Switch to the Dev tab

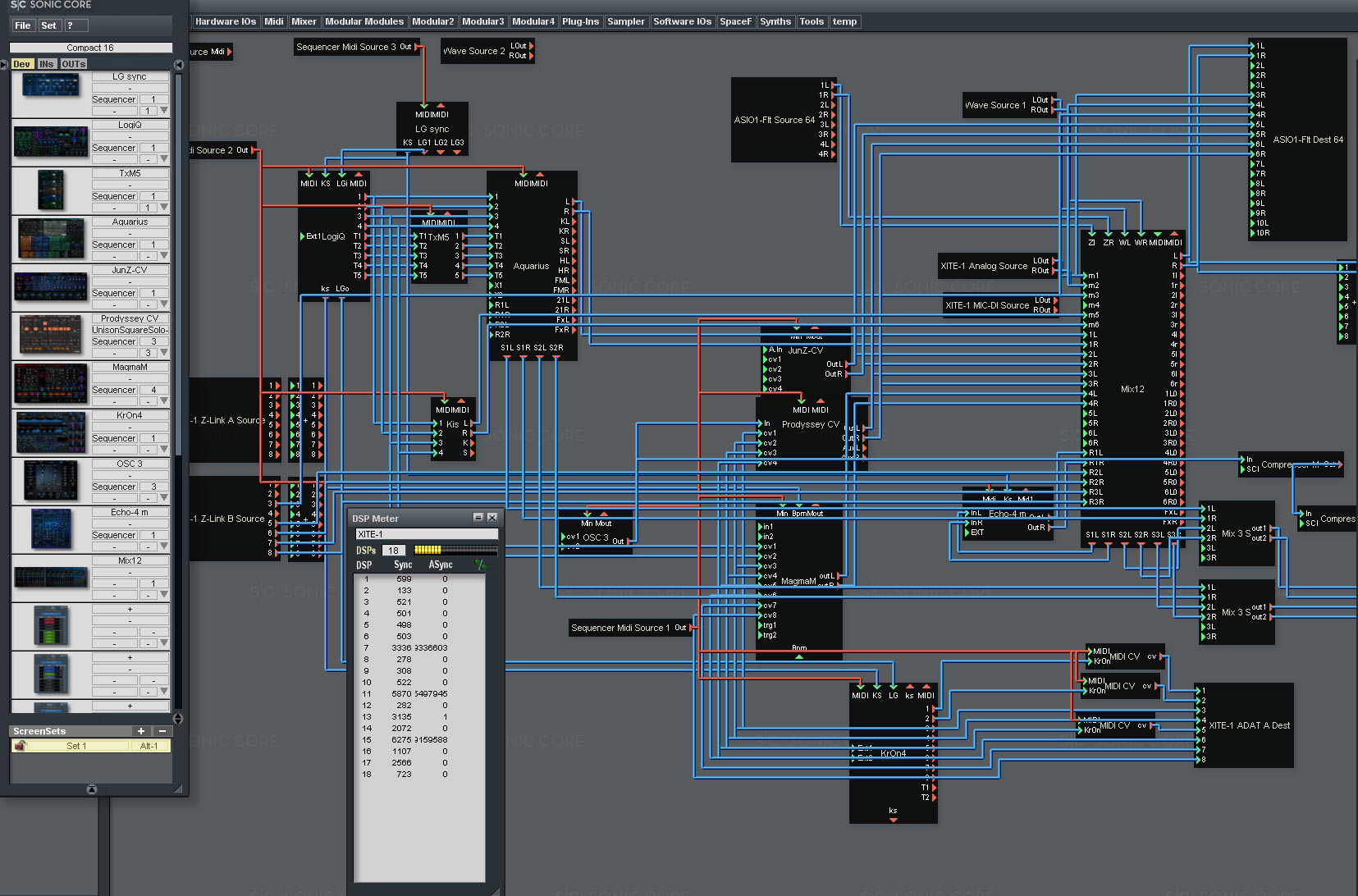point(22,64)
